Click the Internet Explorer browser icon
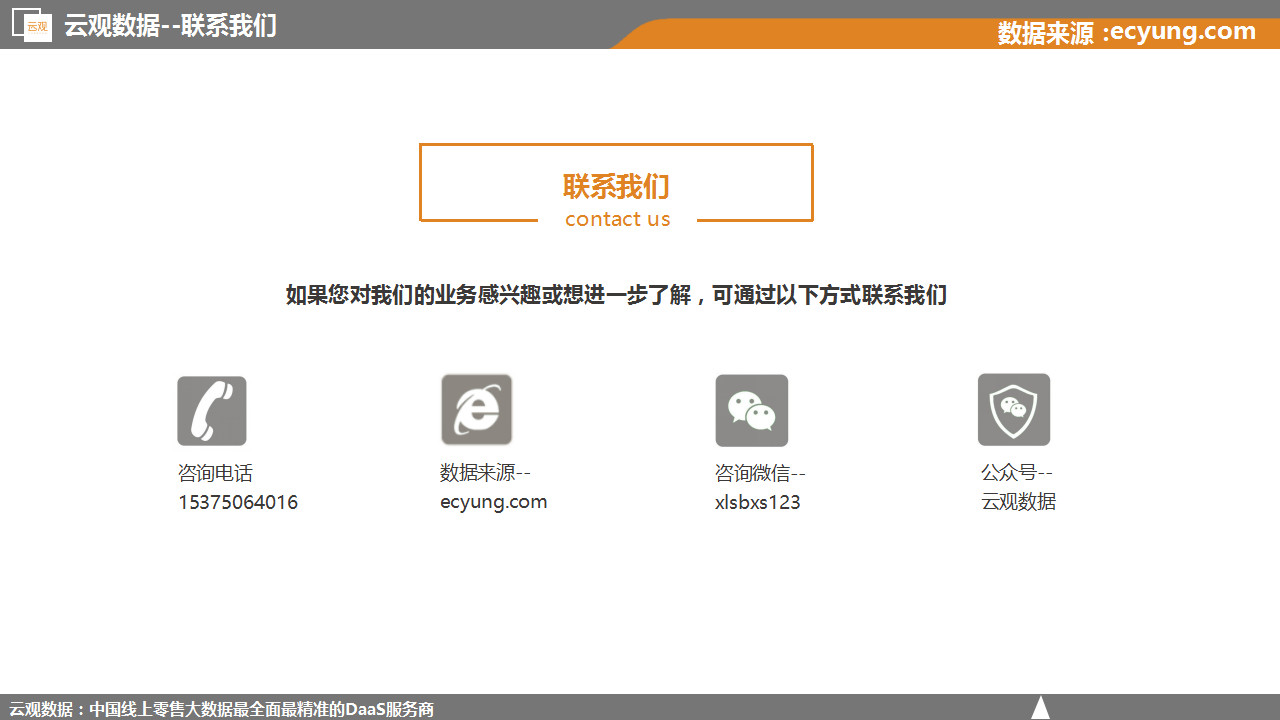 477,410
